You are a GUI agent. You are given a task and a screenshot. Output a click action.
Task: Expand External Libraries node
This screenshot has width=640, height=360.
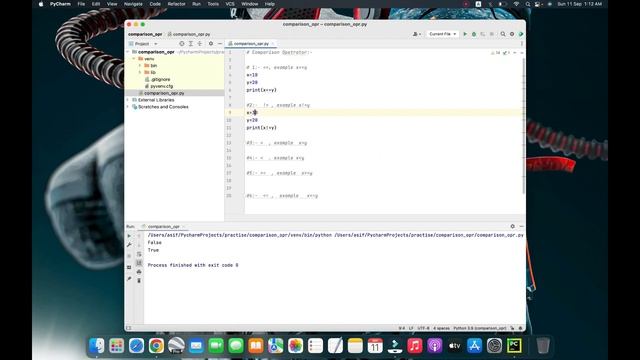[x=128, y=100]
